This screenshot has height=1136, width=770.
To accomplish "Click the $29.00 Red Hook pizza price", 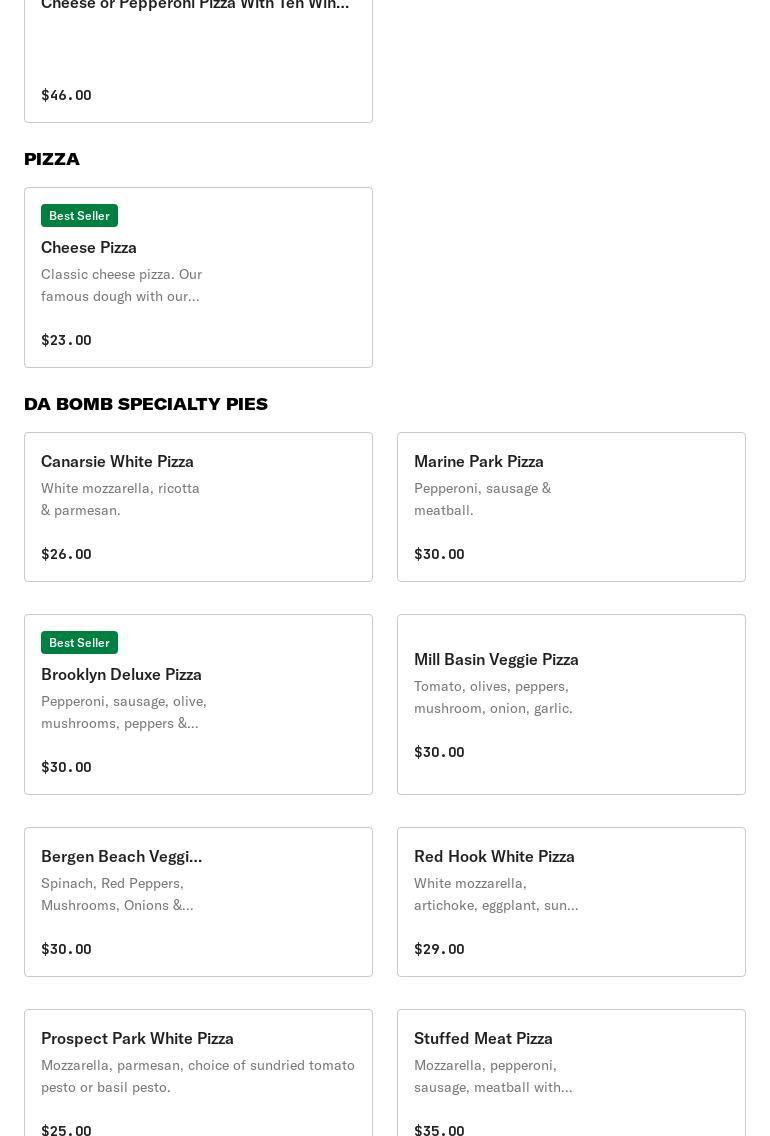I will 439,949.
